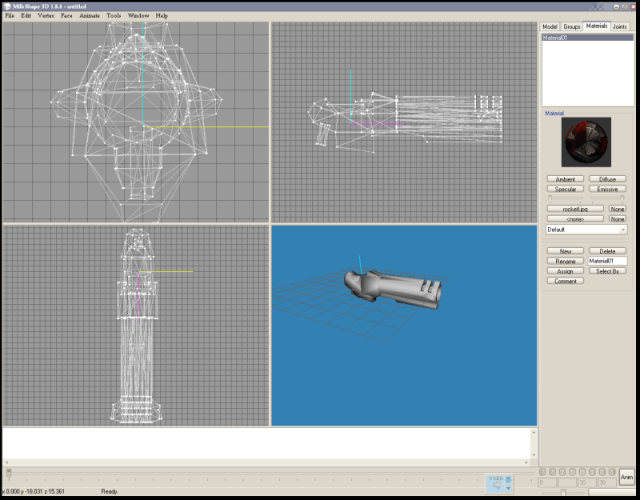Screen dimensions: 640x500
Task: Click the material preview sphere thumbnail
Action: pyautogui.click(x=585, y=143)
